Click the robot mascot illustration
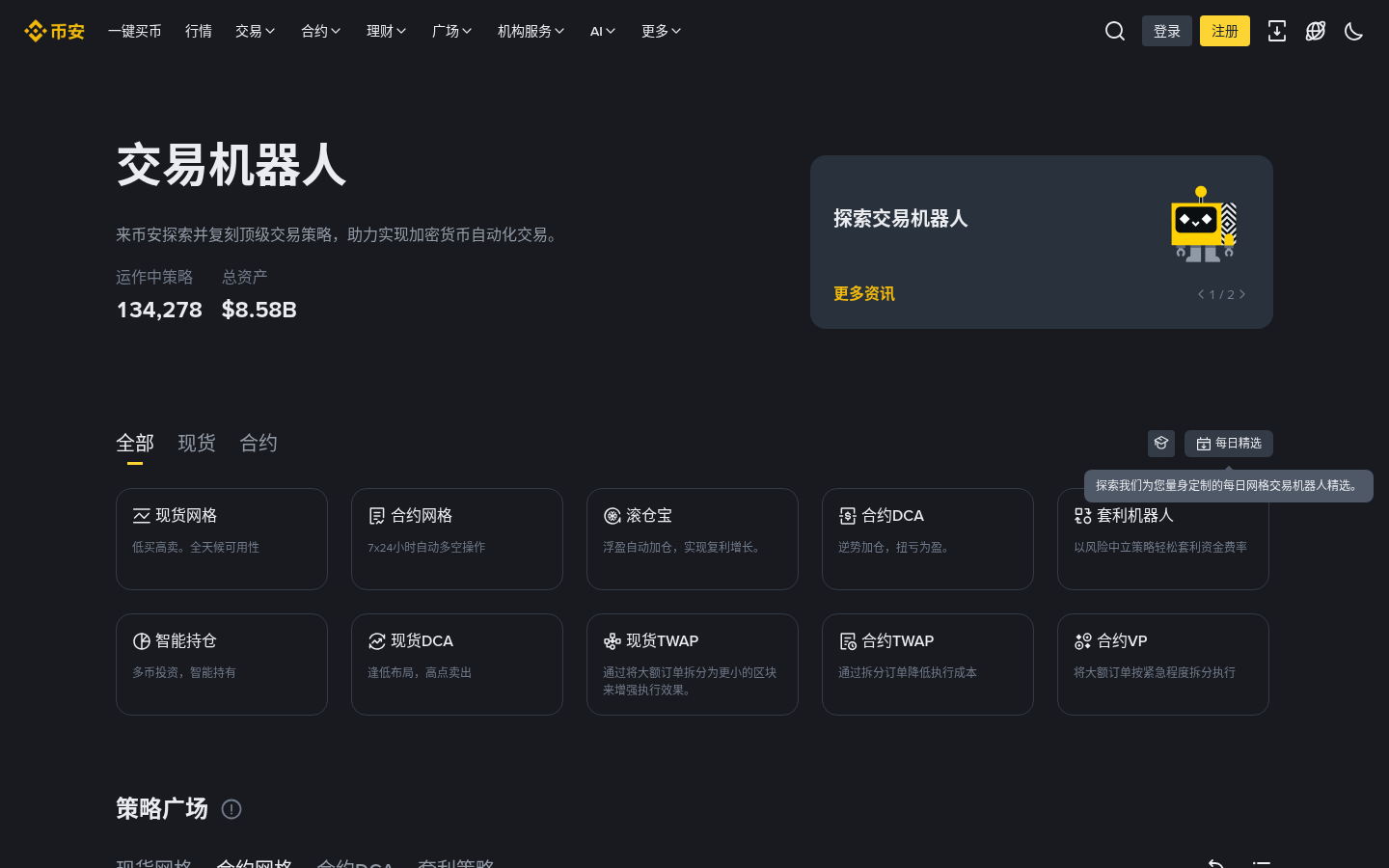 [1204, 224]
